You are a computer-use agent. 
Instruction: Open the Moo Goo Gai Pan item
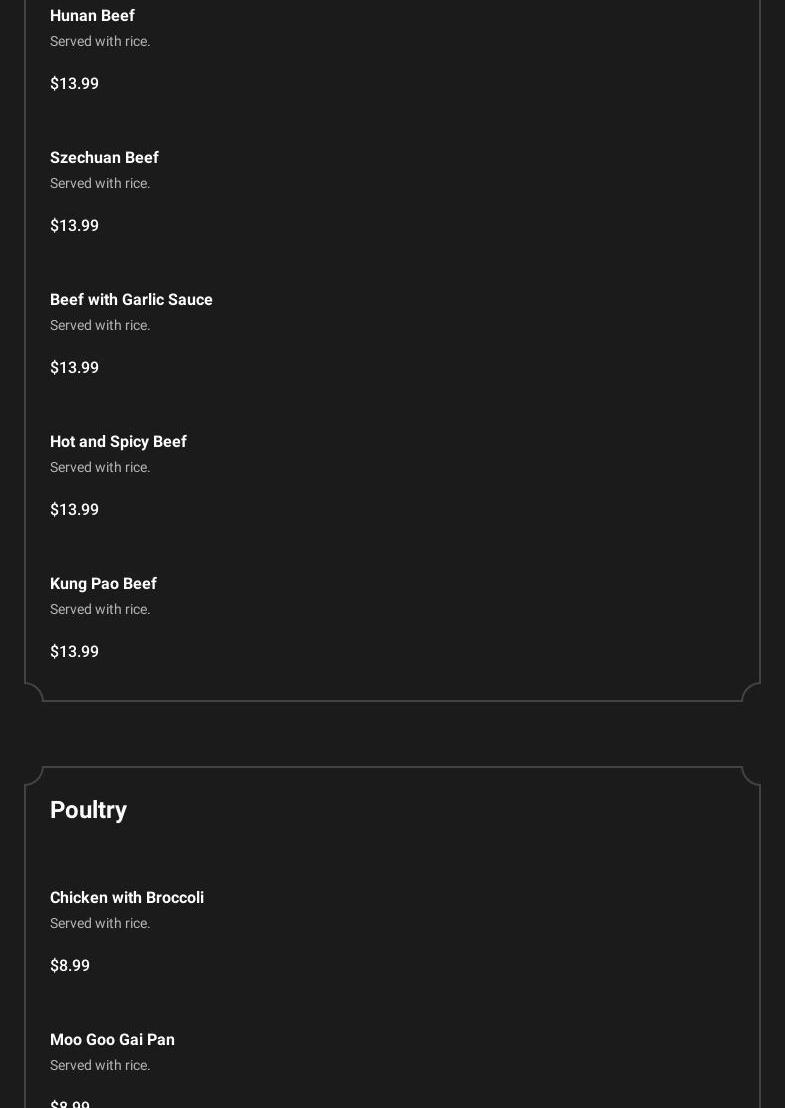click(112, 1040)
